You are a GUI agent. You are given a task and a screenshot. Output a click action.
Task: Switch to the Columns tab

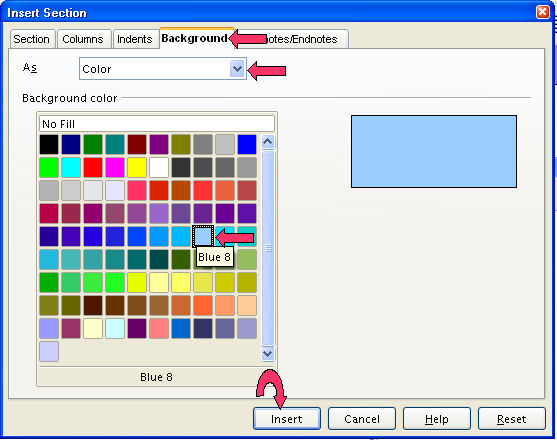coord(83,39)
